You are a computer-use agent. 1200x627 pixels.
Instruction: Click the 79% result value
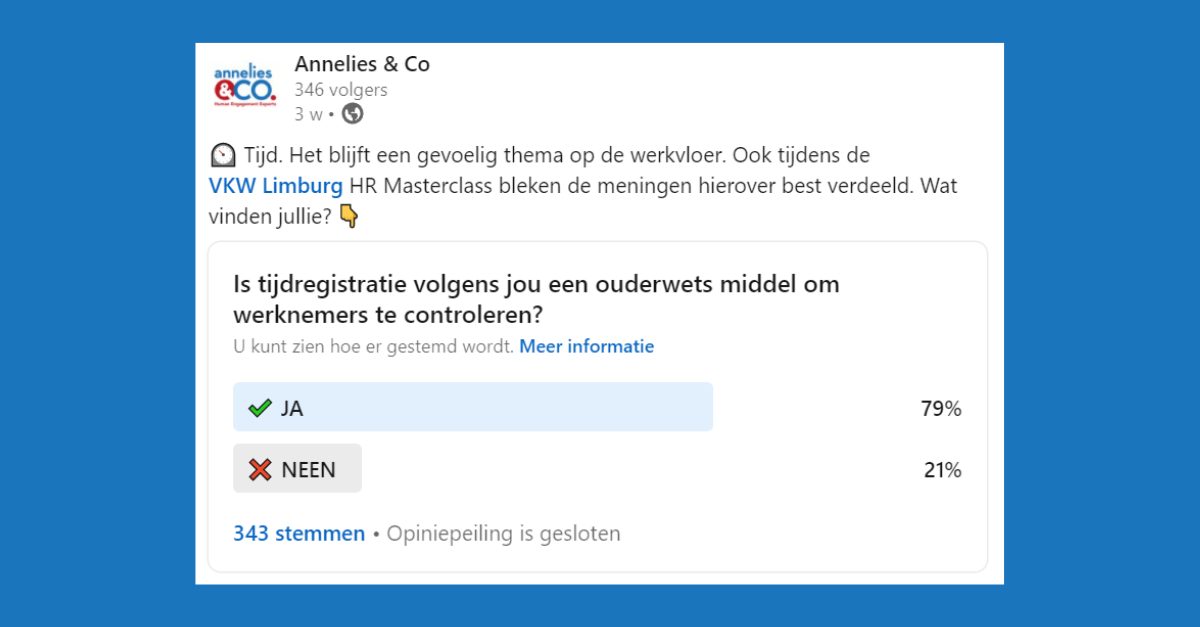click(941, 408)
